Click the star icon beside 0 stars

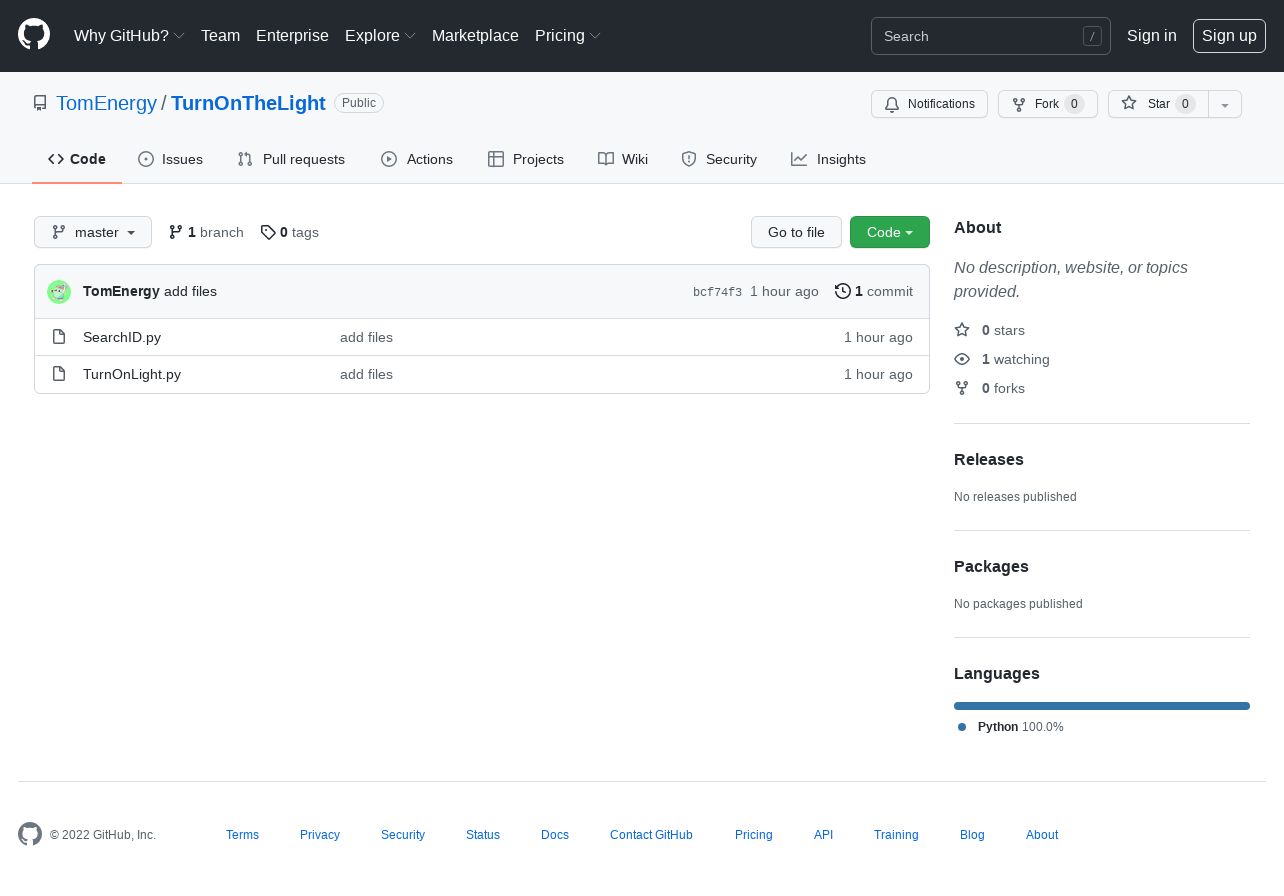click(962, 330)
